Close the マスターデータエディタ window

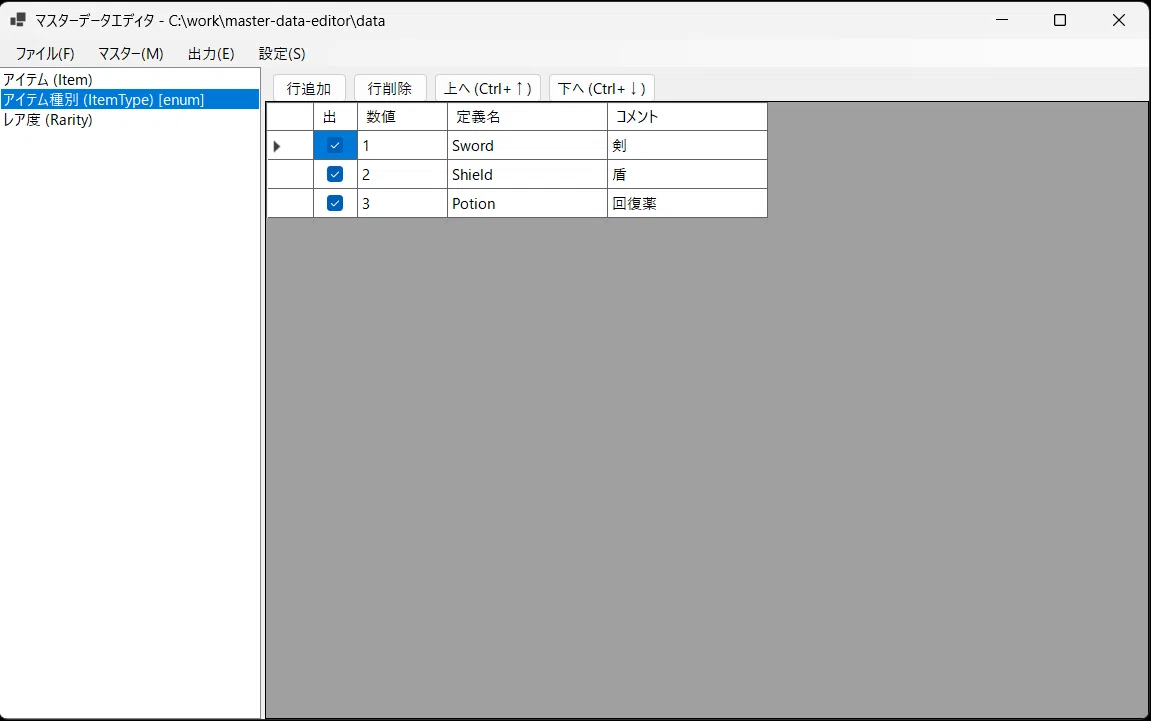point(1119,20)
